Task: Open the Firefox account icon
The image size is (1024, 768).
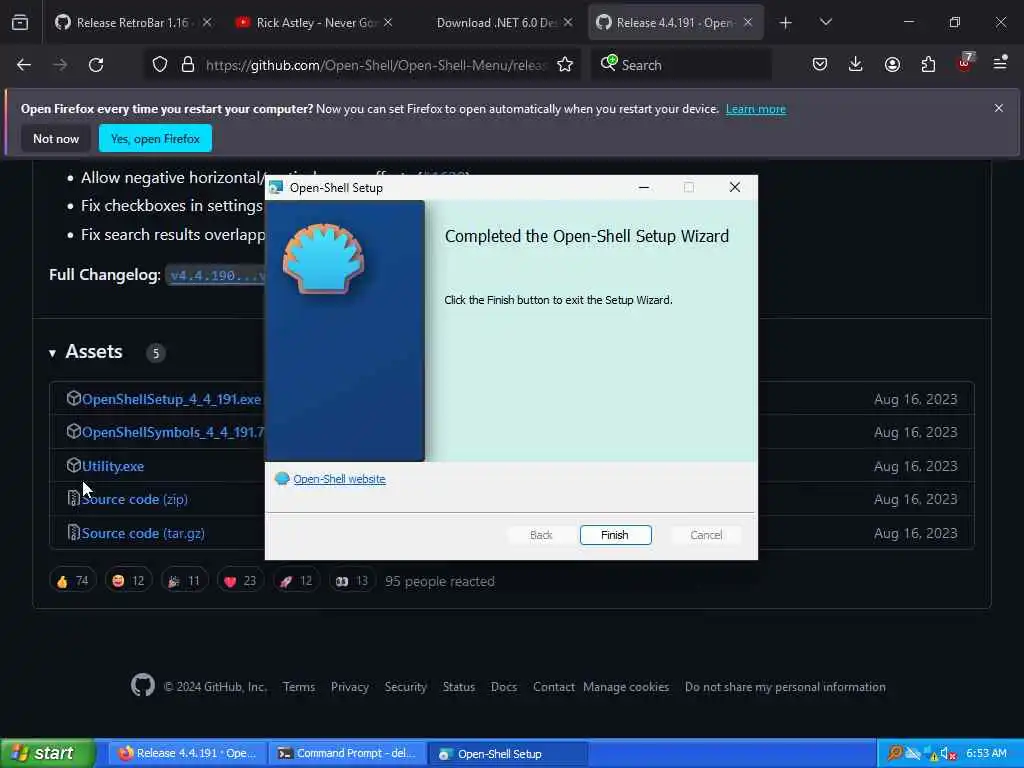Action: click(x=892, y=64)
